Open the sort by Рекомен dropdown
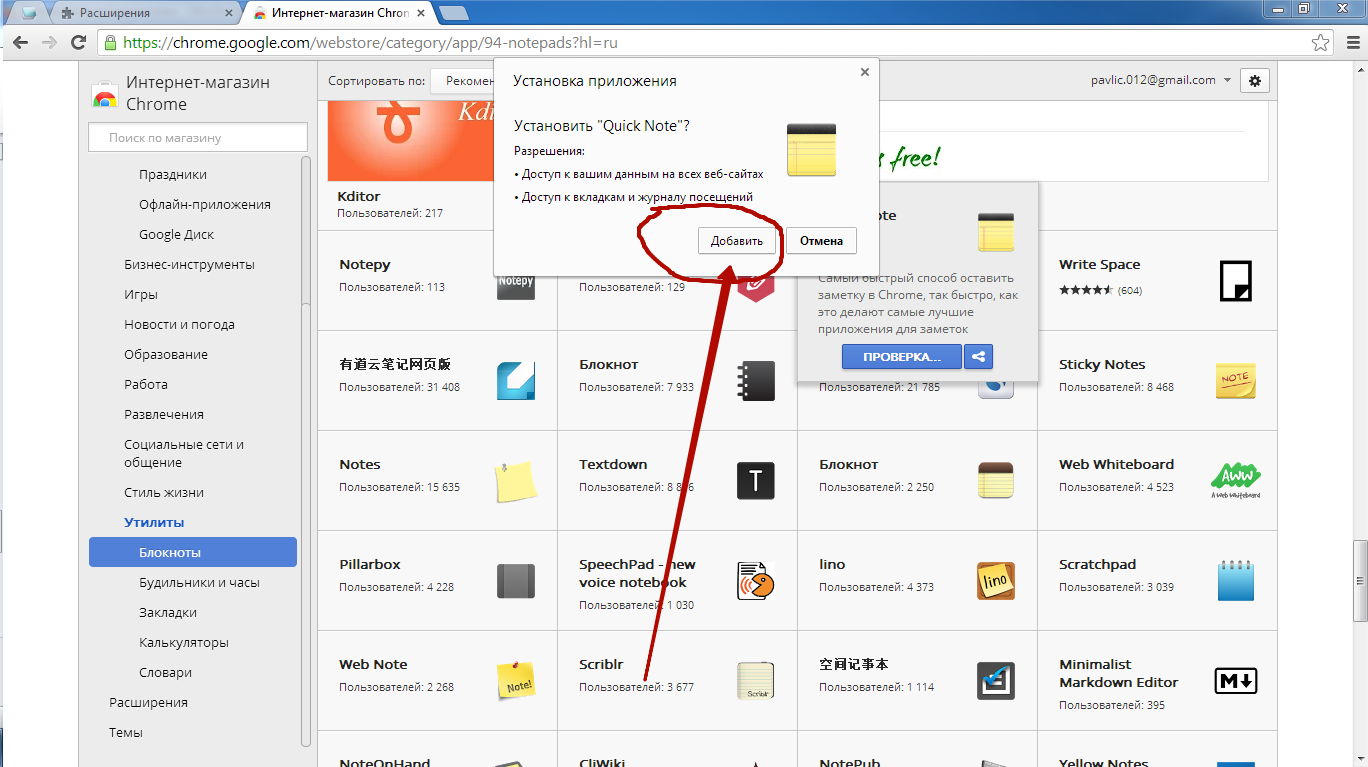1368x767 pixels. click(x=463, y=81)
